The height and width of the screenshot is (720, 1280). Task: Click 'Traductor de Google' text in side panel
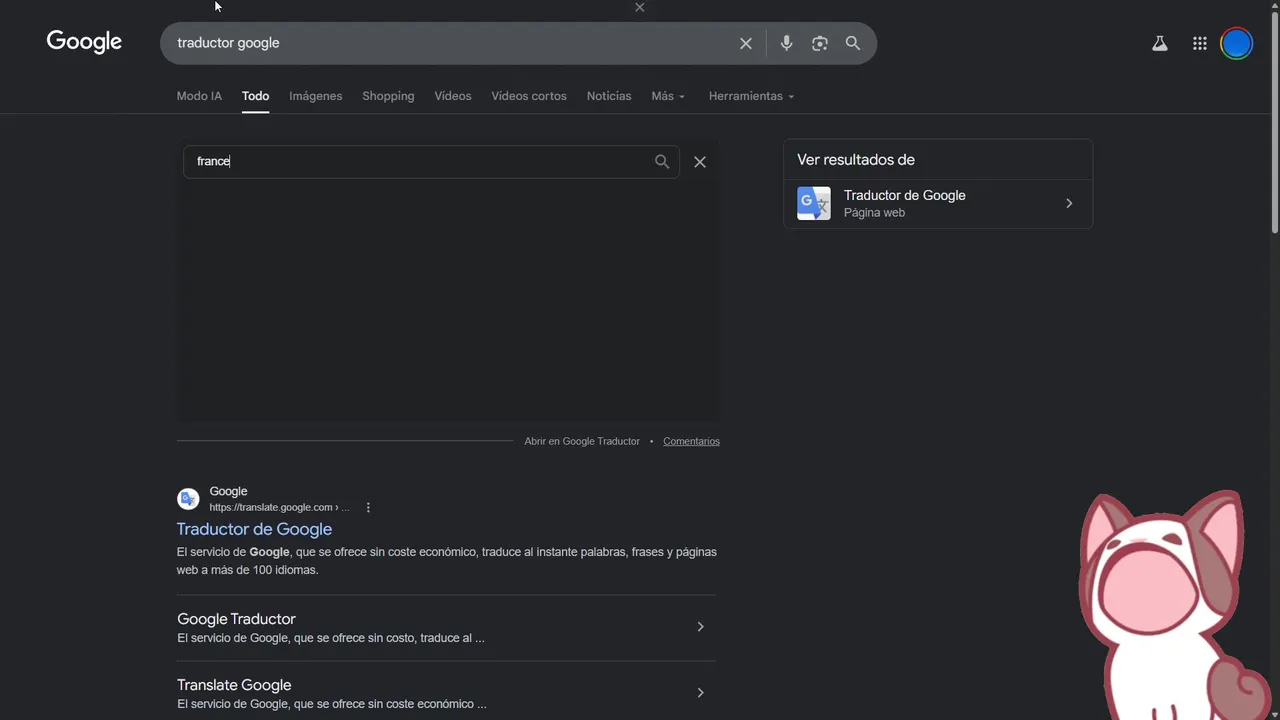click(904, 195)
